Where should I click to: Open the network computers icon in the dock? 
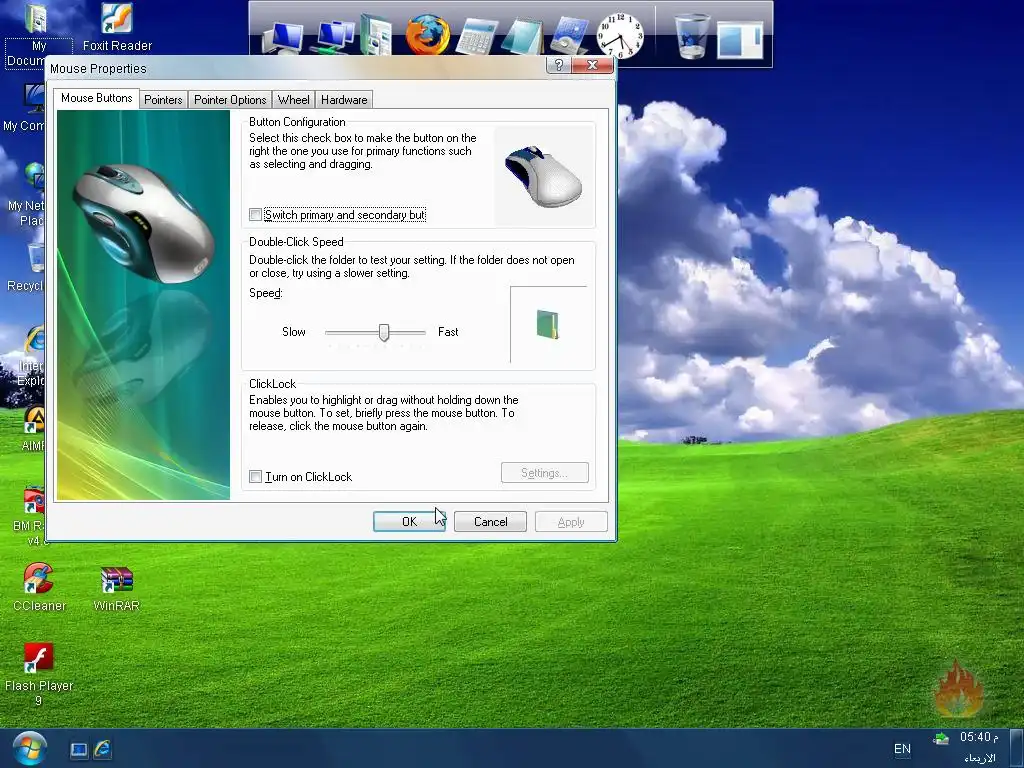334,35
